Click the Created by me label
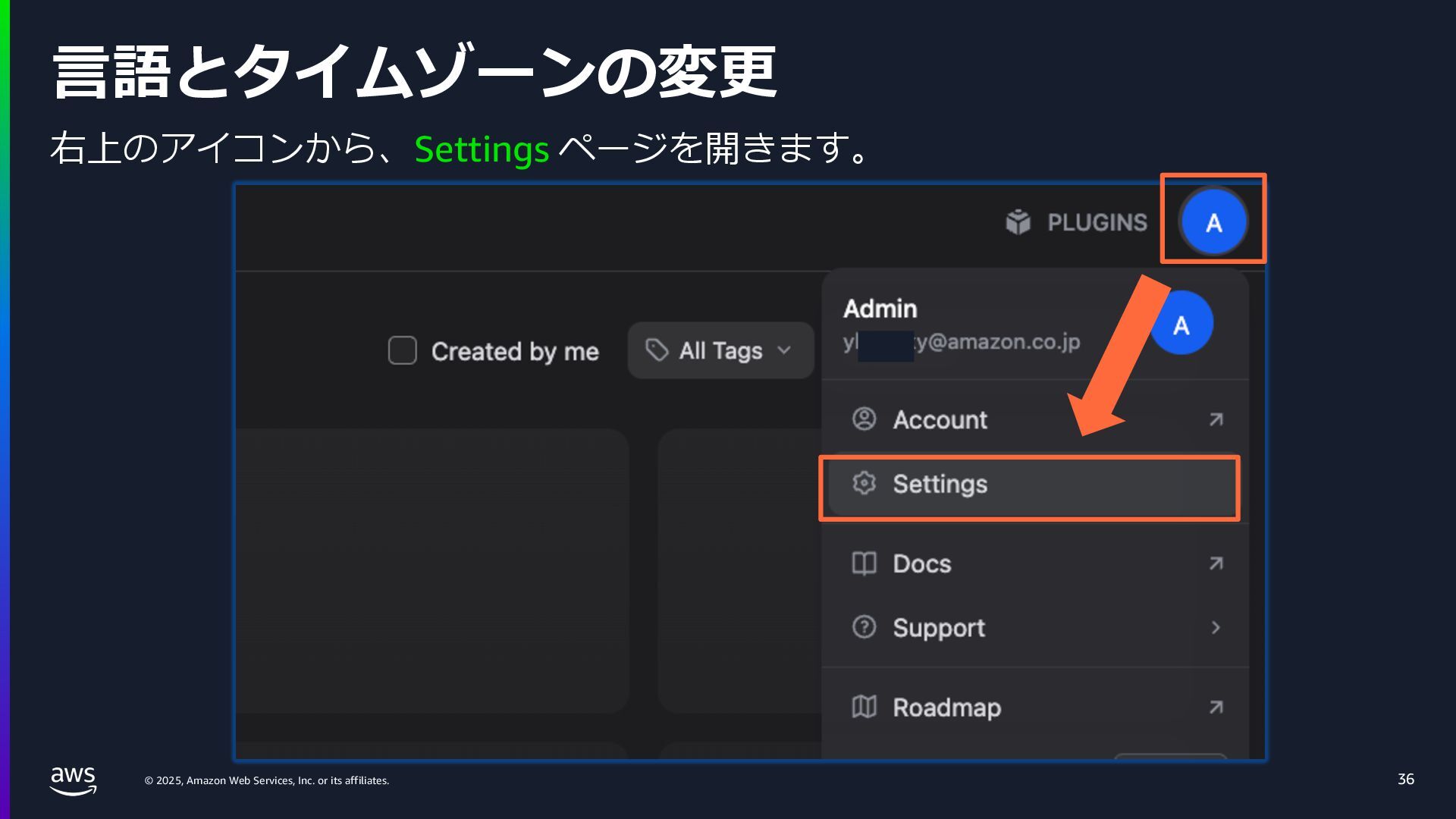The height and width of the screenshot is (819, 1456). pyautogui.click(x=515, y=351)
